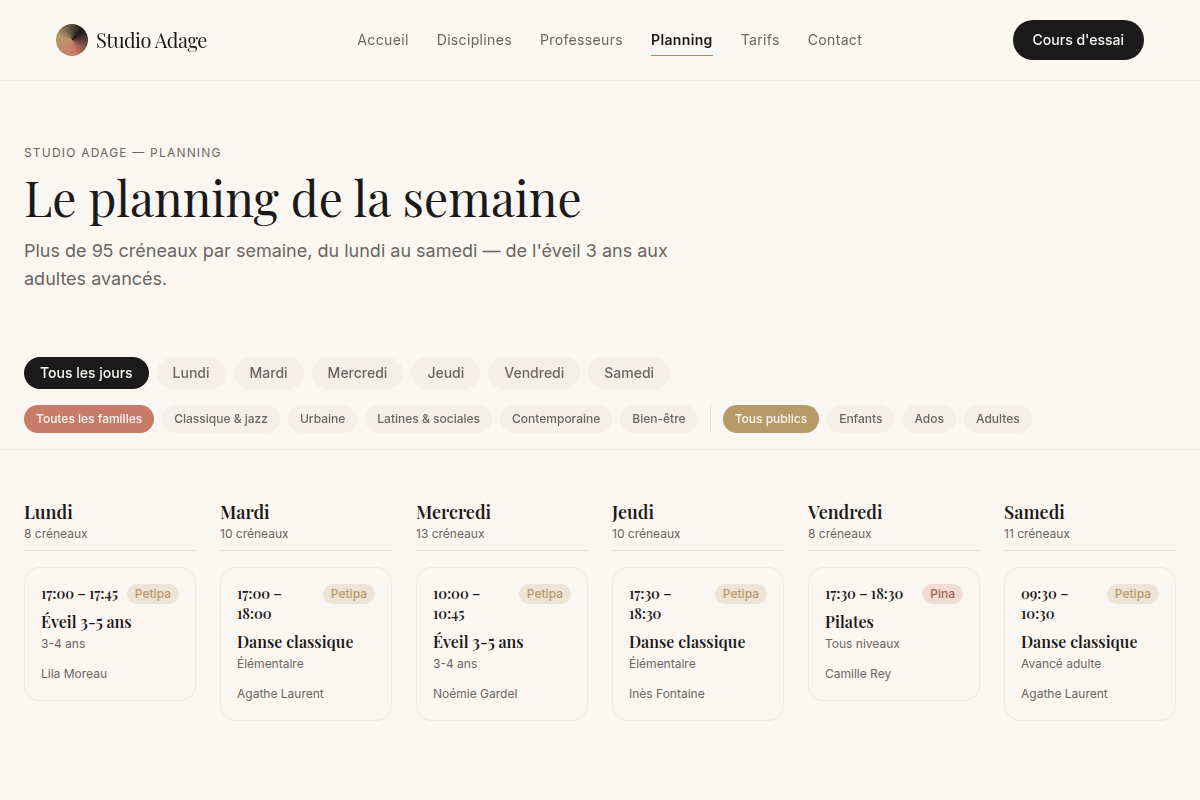The width and height of the screenshot is (1200, 800).
Task: Click the Mercredi column heading
Action: tap(453, 512)
